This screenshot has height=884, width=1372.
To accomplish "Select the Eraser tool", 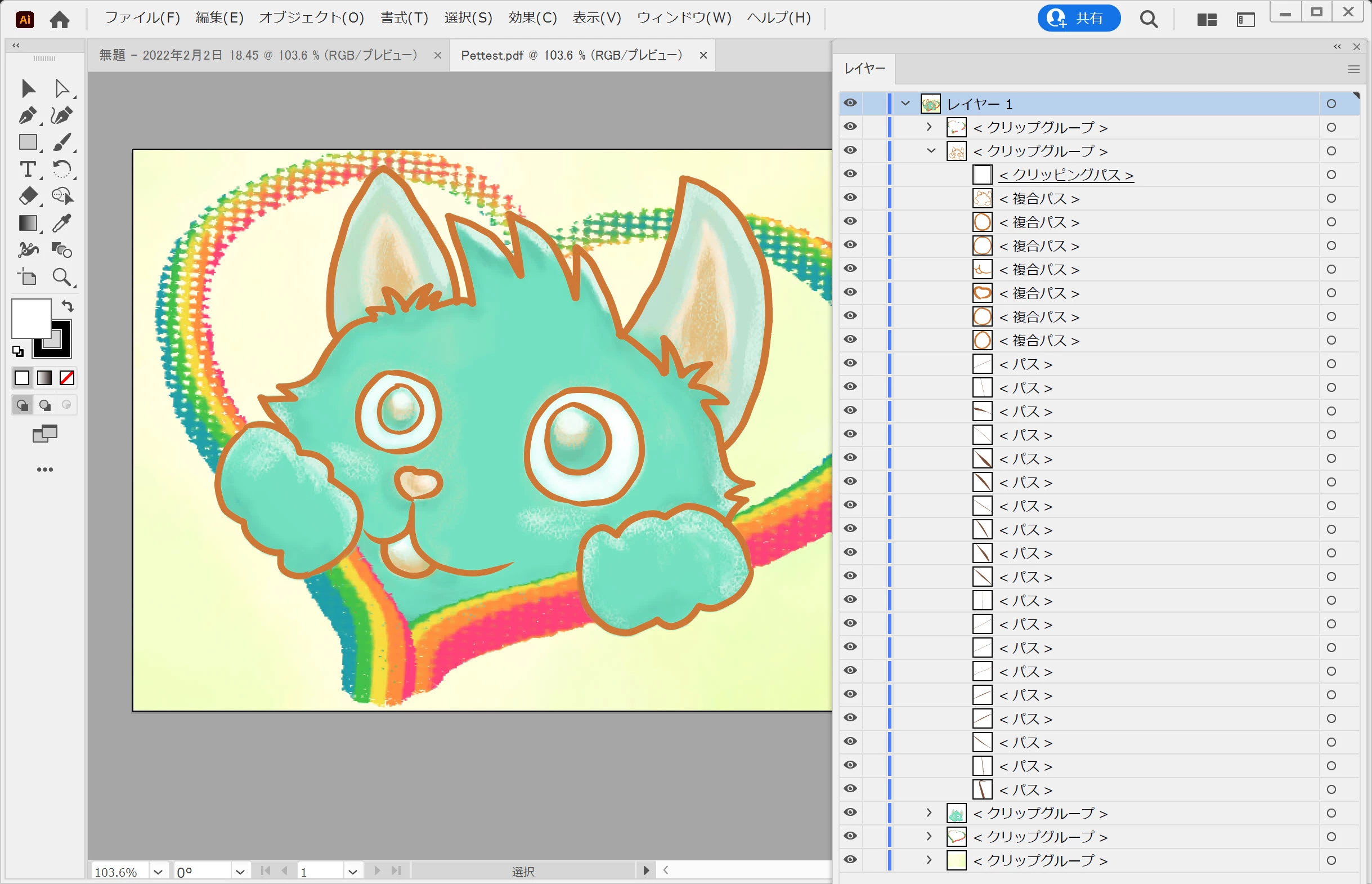I will coord(28,197).
